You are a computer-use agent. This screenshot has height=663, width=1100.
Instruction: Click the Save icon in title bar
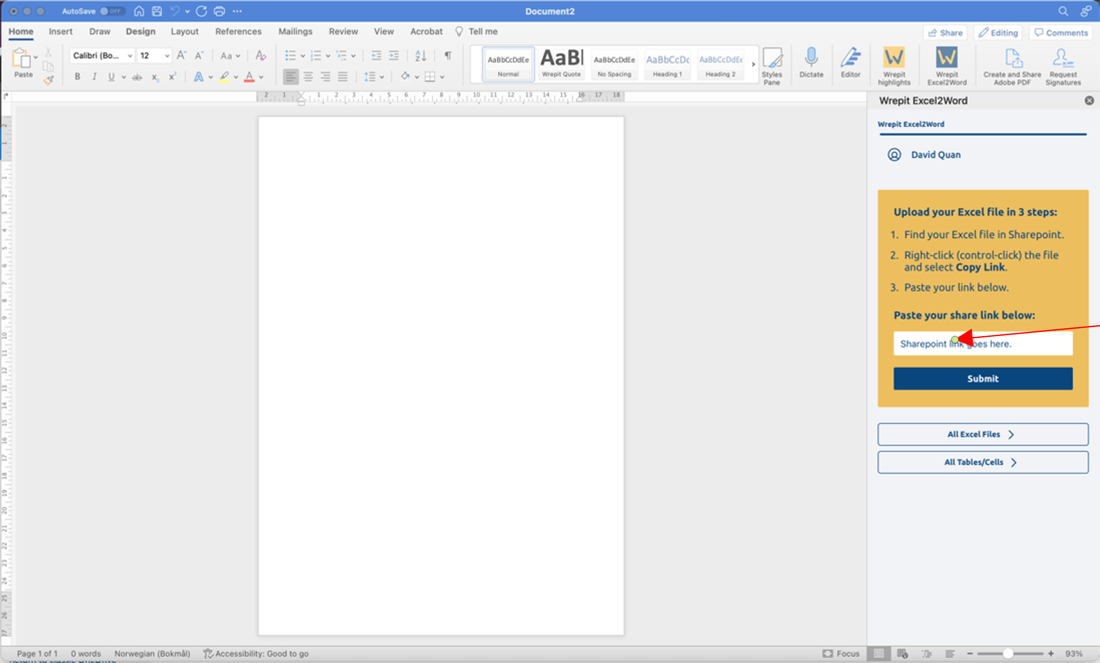click(157, 11)
